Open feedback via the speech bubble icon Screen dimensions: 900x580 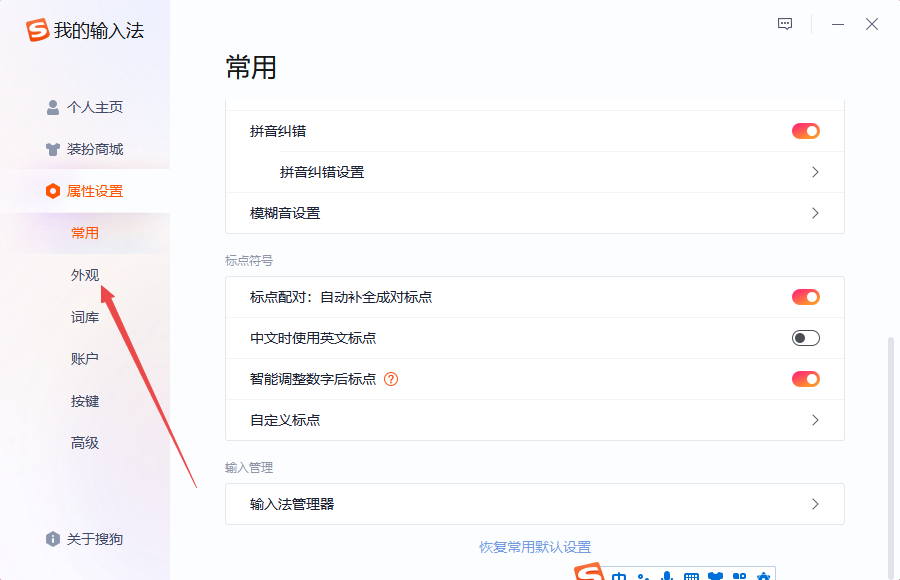pos(784,23)
